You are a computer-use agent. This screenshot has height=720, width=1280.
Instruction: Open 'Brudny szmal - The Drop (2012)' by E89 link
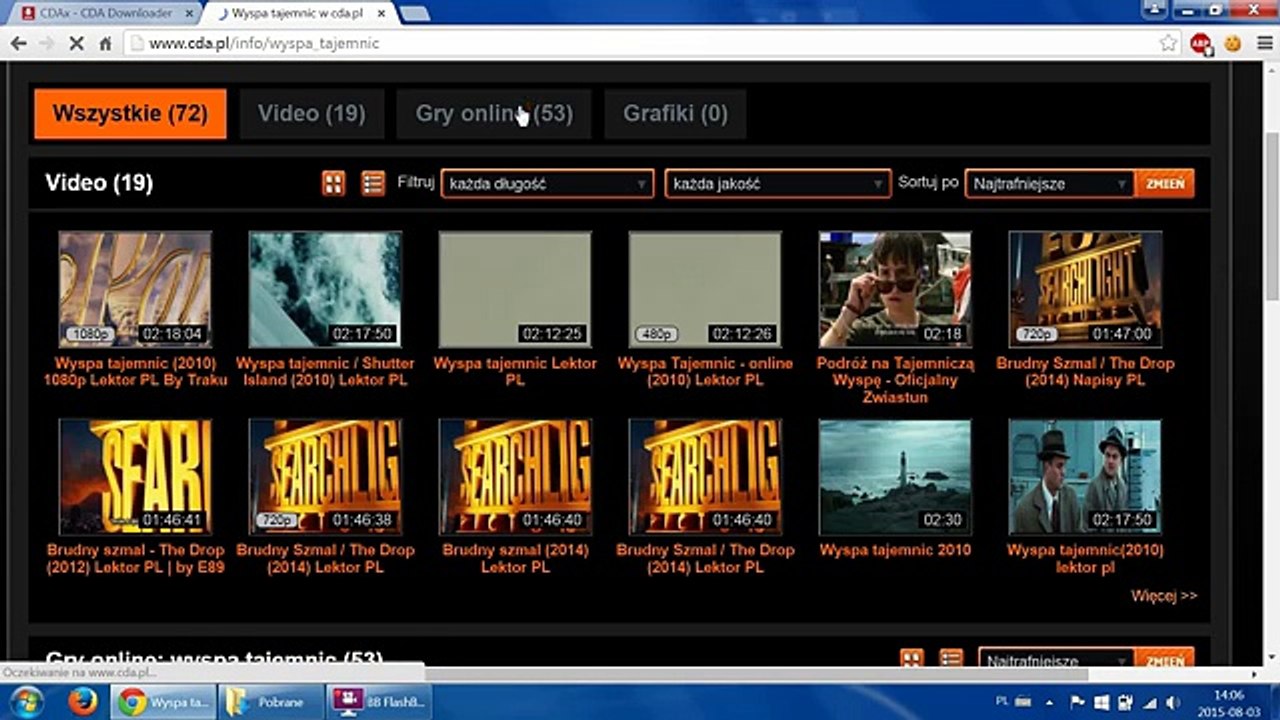coord(135,558)
